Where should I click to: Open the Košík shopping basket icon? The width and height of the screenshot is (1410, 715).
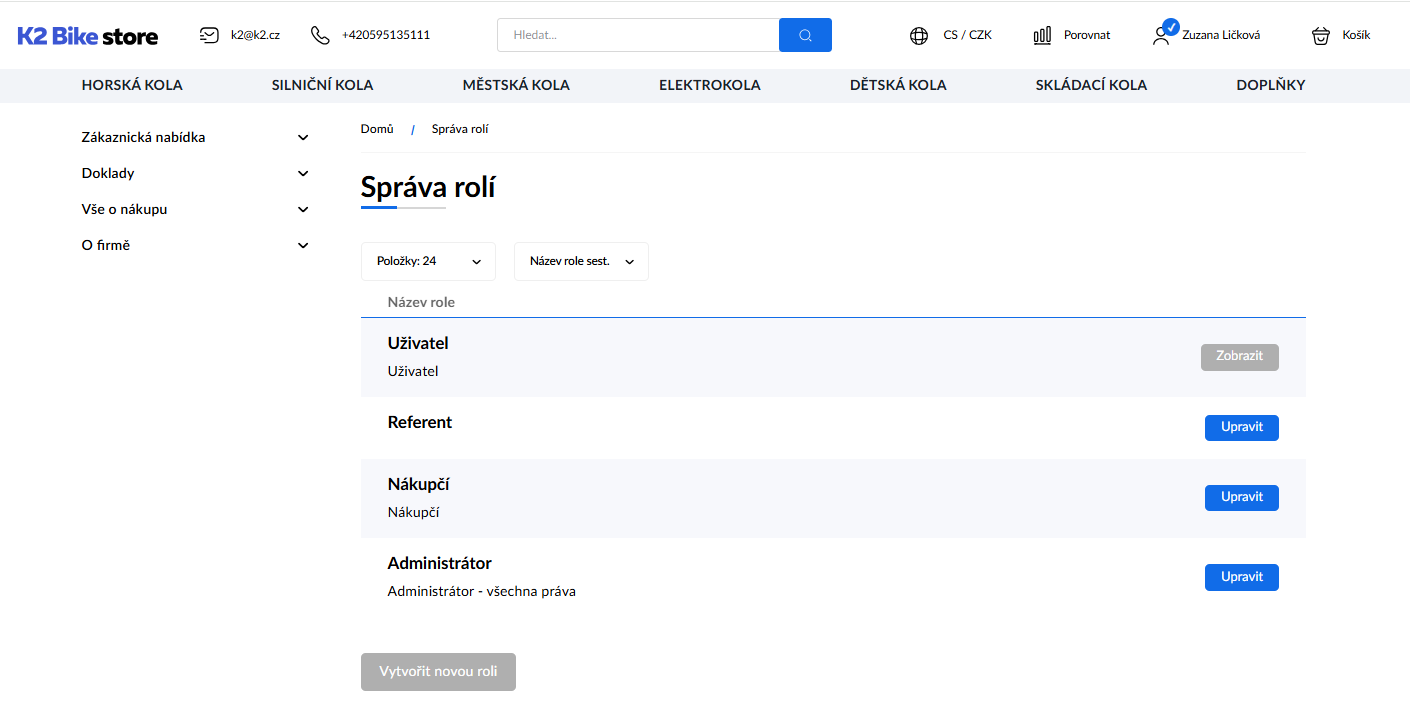(1321, 36)
